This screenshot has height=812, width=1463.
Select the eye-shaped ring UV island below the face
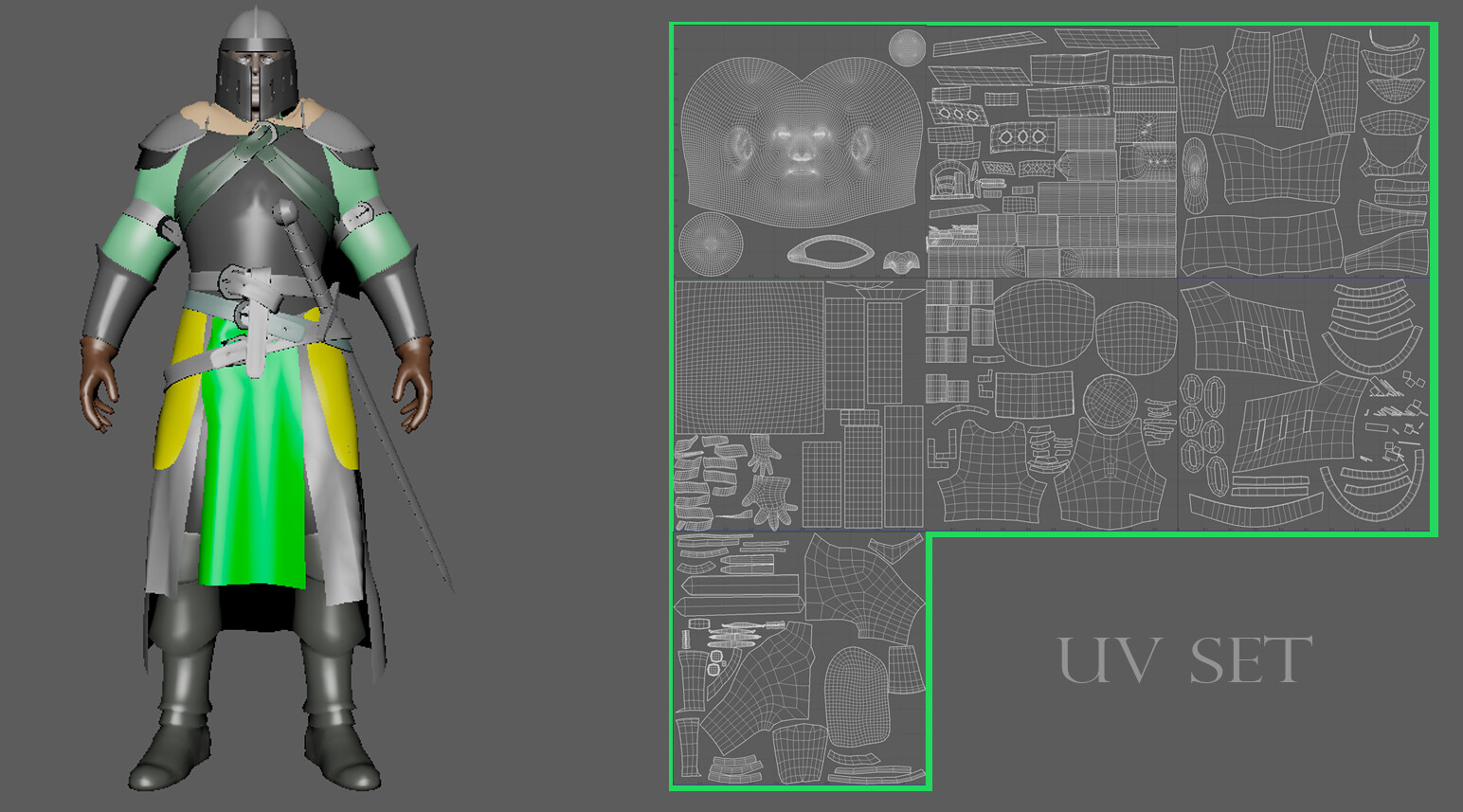tap(830, 251)
